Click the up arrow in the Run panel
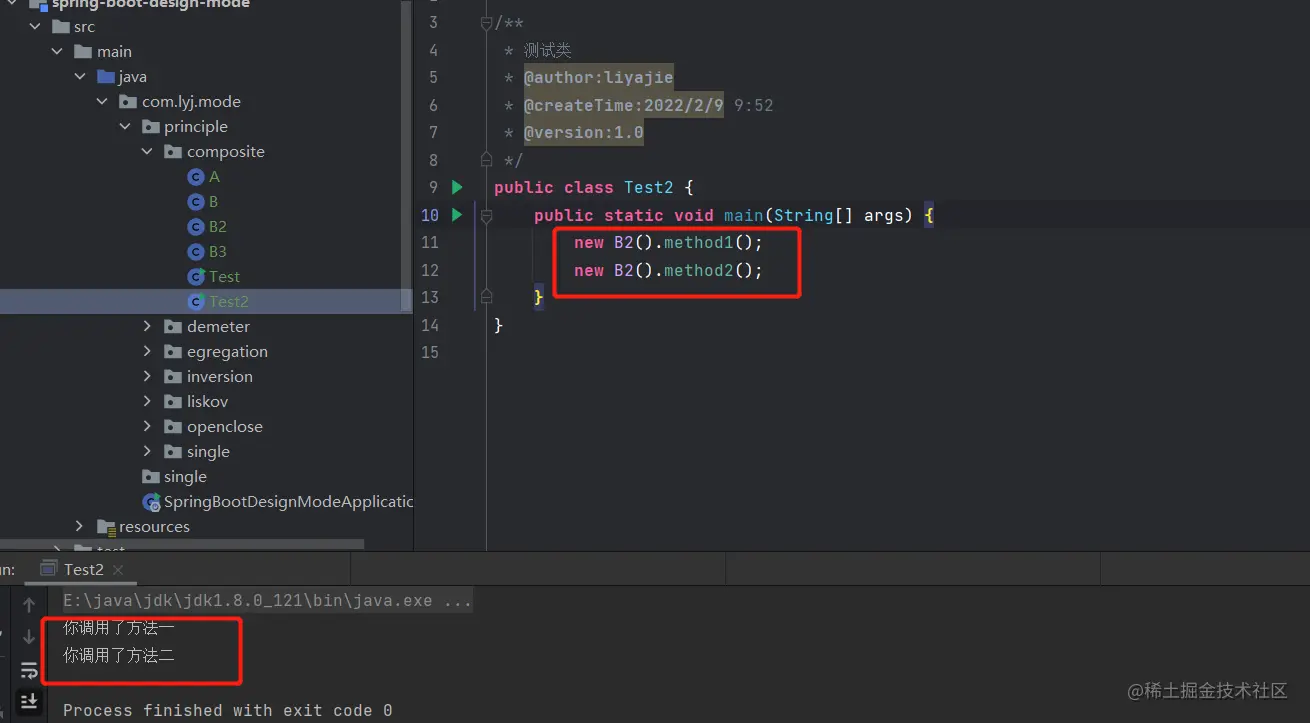Screen dimensions: 1310x723 (x=29, y=605)
